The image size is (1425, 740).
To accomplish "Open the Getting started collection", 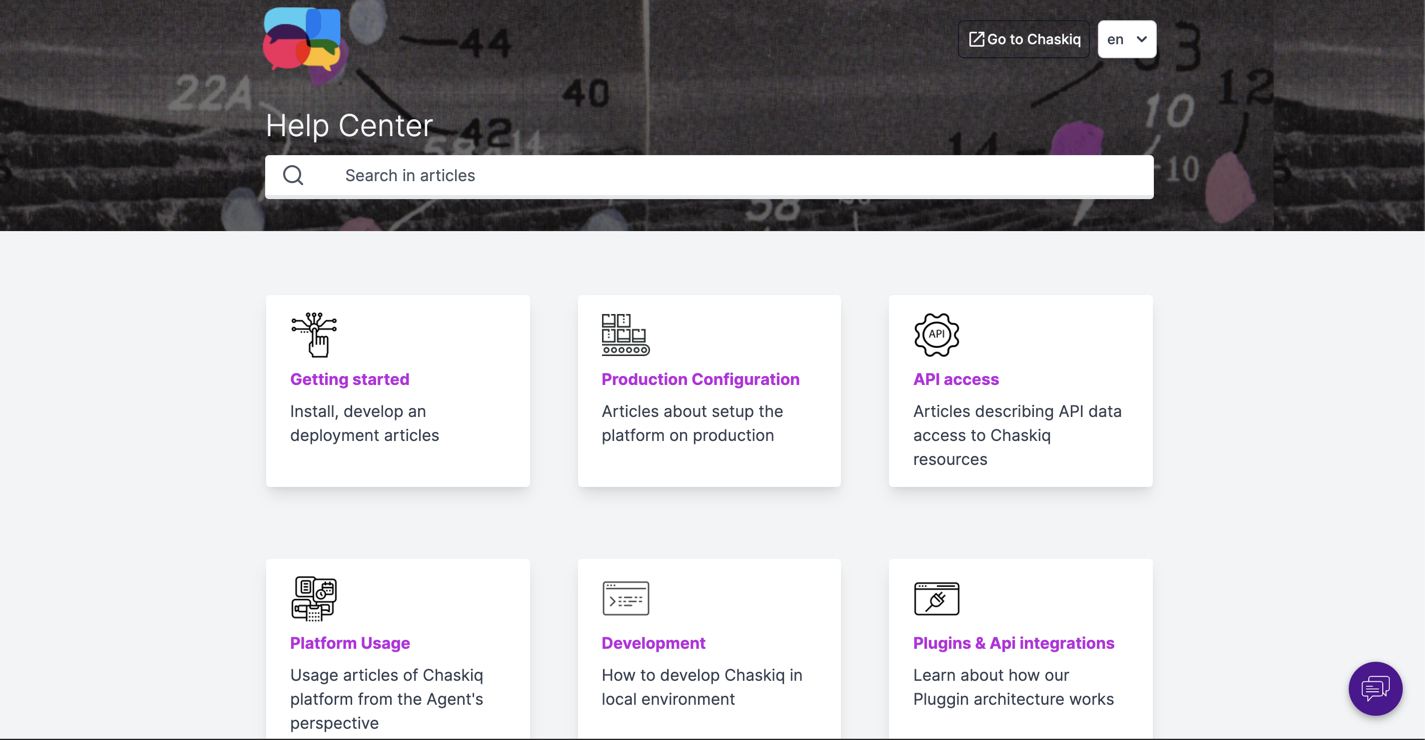I will tap(350, 379).
